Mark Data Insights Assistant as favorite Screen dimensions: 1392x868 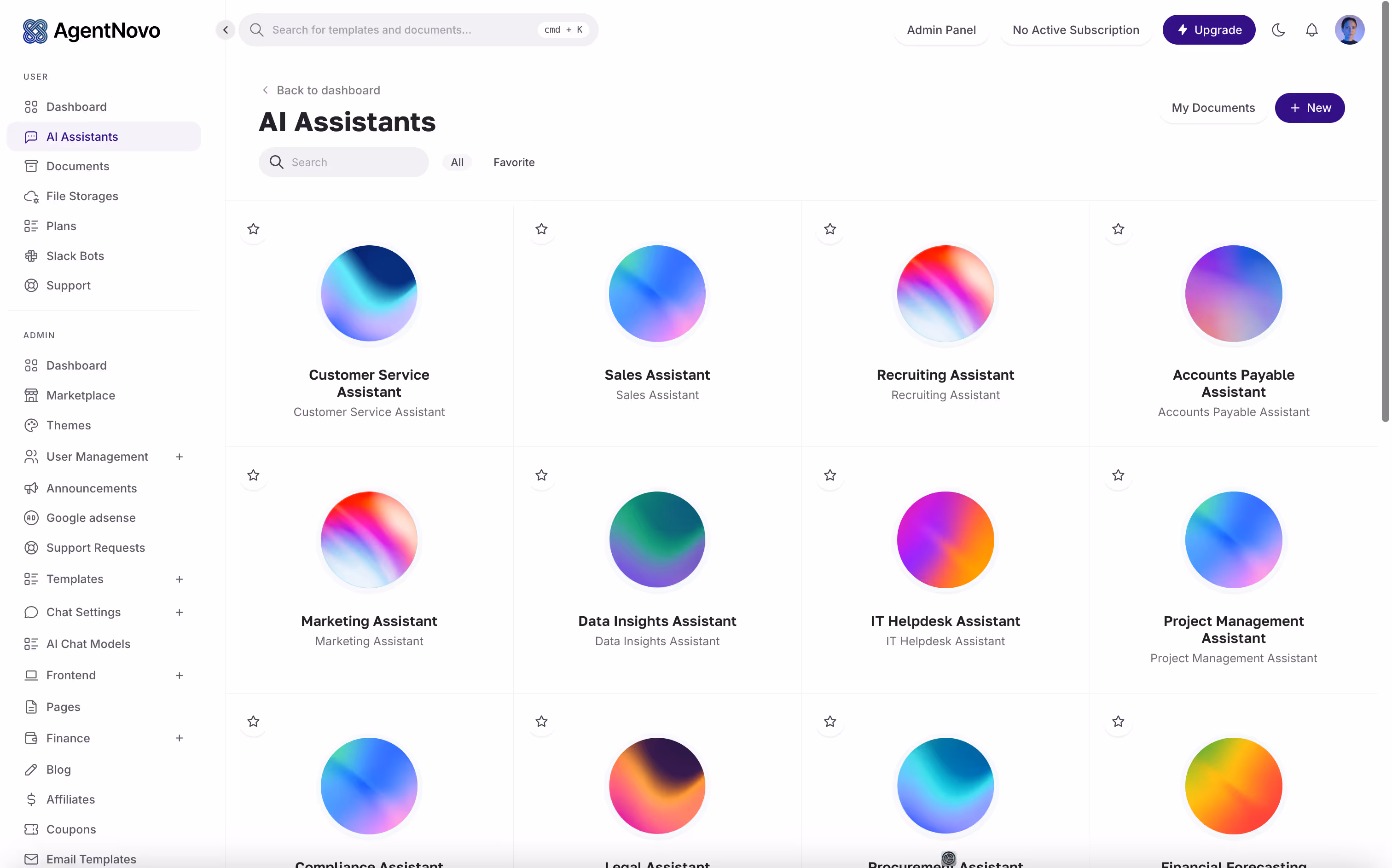[x=541, y=475]
